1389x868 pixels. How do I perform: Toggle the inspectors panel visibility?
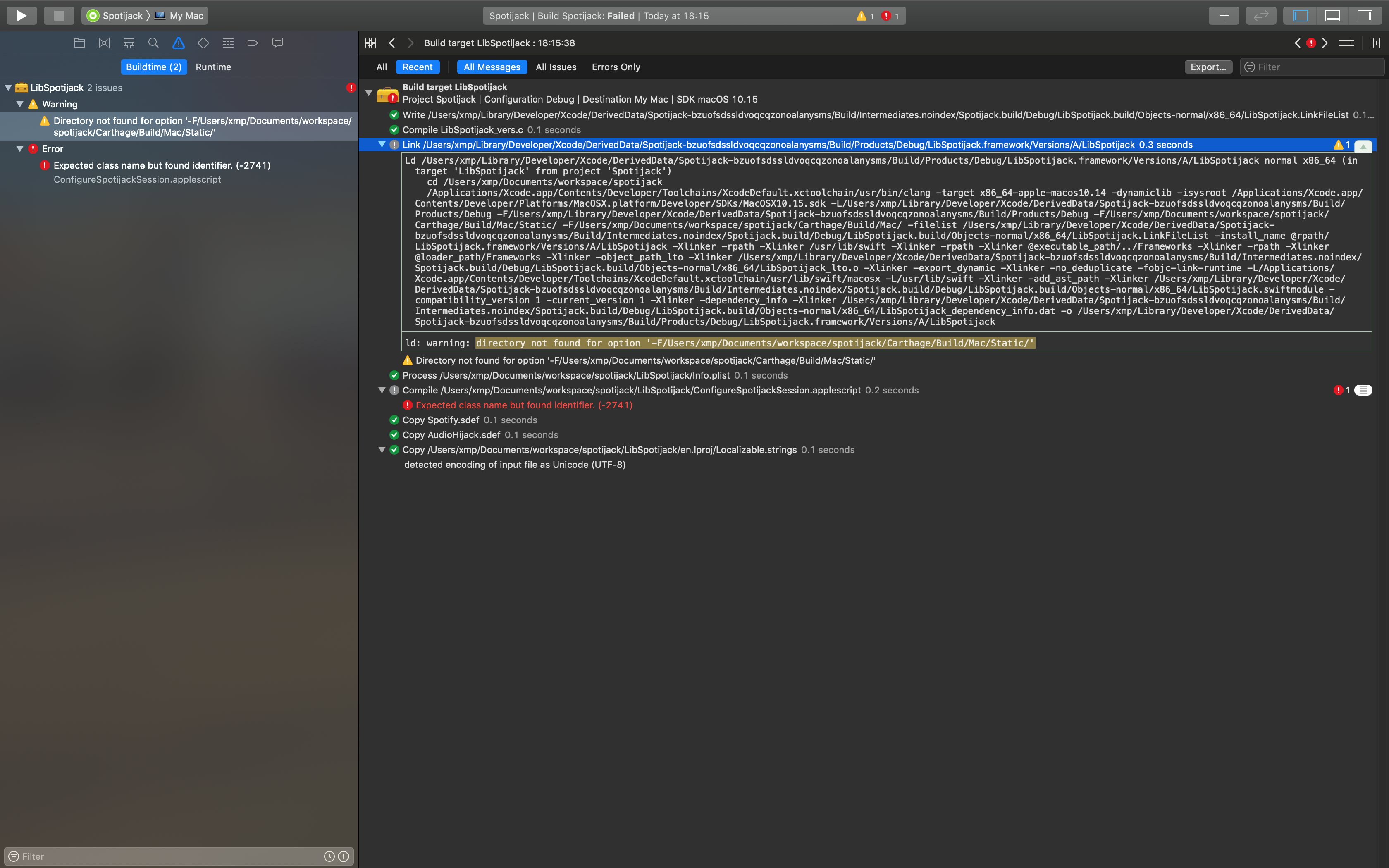coord(1364,16)
